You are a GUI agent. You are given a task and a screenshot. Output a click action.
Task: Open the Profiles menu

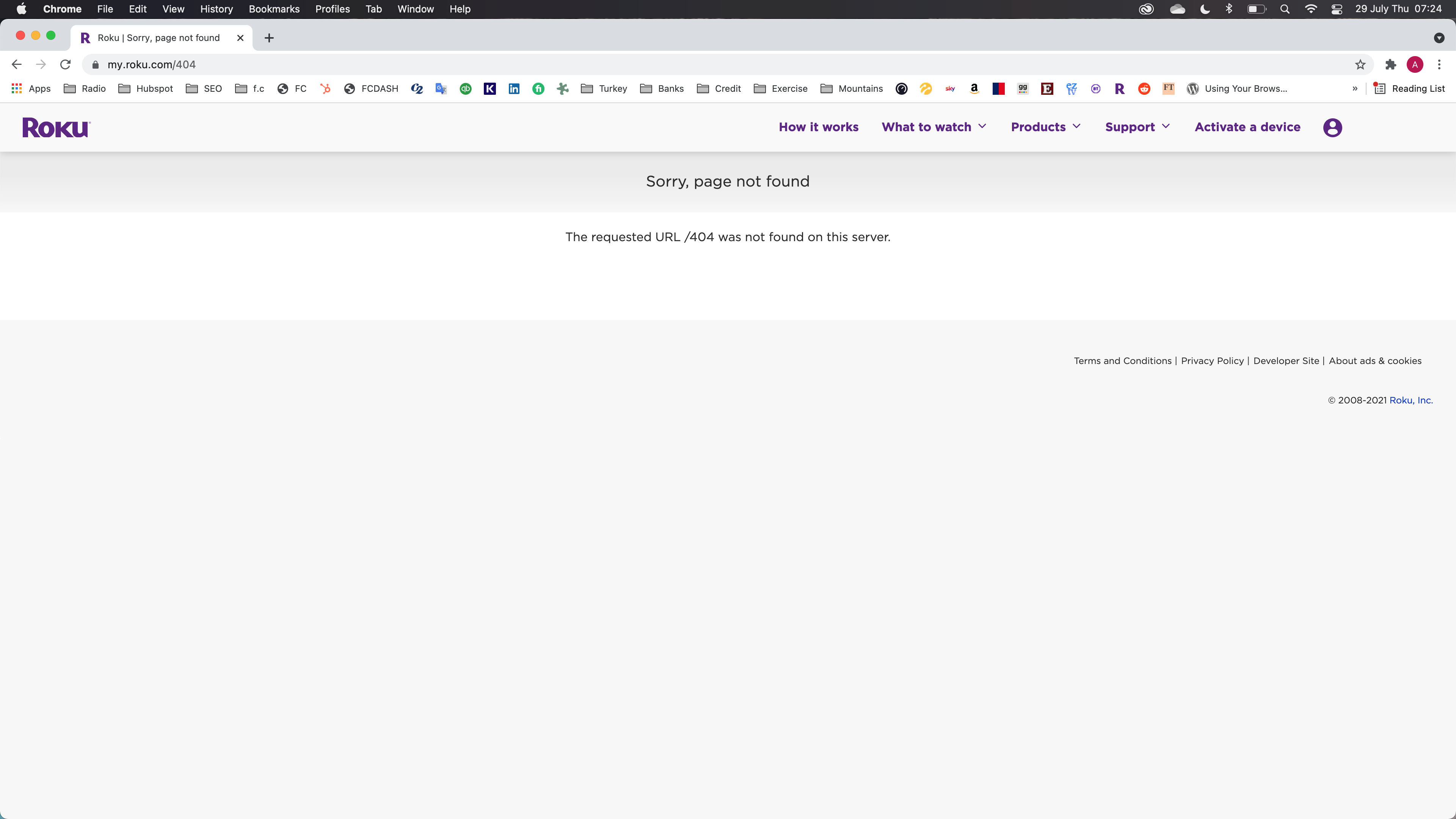(333, 9)
